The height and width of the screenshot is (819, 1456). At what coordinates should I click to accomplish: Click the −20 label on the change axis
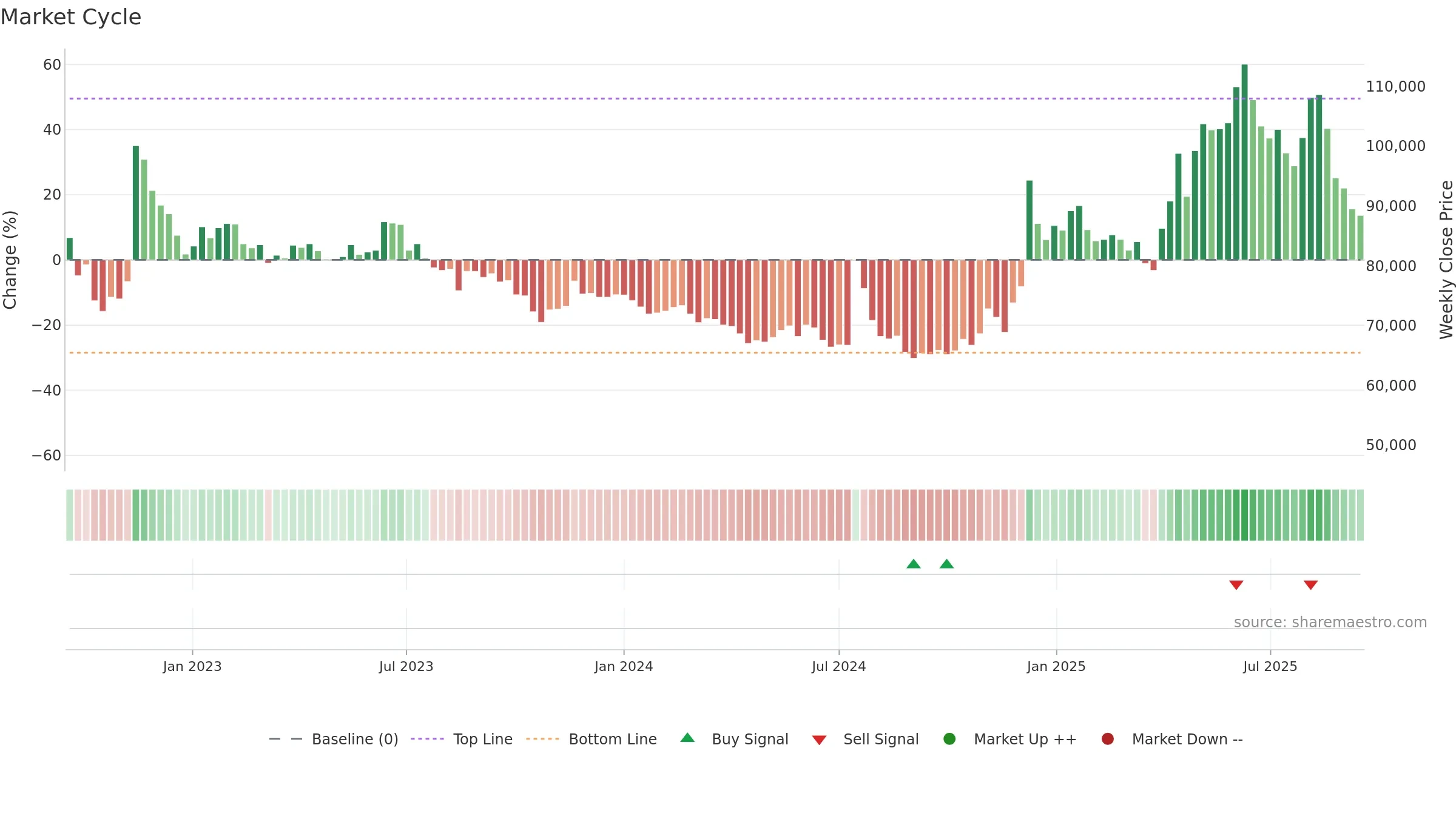click(47, 325)
